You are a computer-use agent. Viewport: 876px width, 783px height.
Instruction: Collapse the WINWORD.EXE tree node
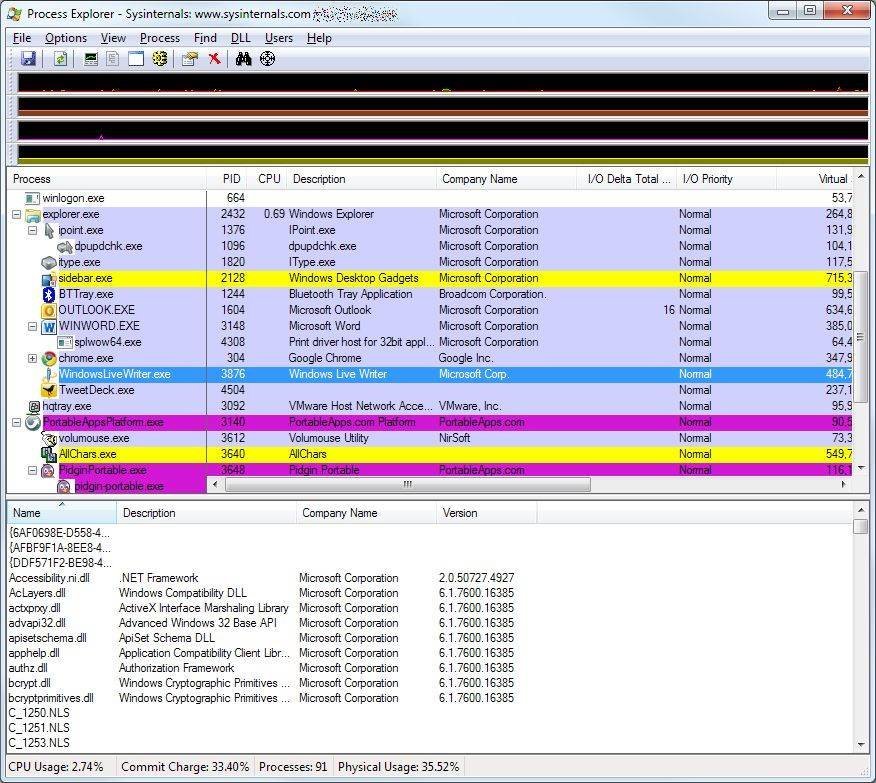32,326
